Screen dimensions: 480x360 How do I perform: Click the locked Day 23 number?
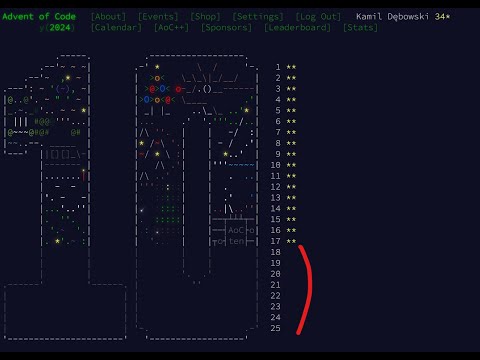pos(275,306)
